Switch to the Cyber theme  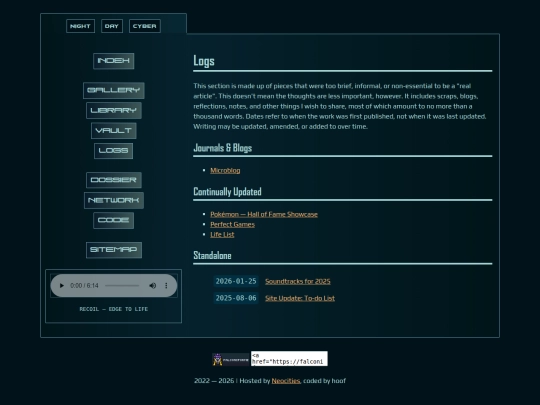[145, 26]
